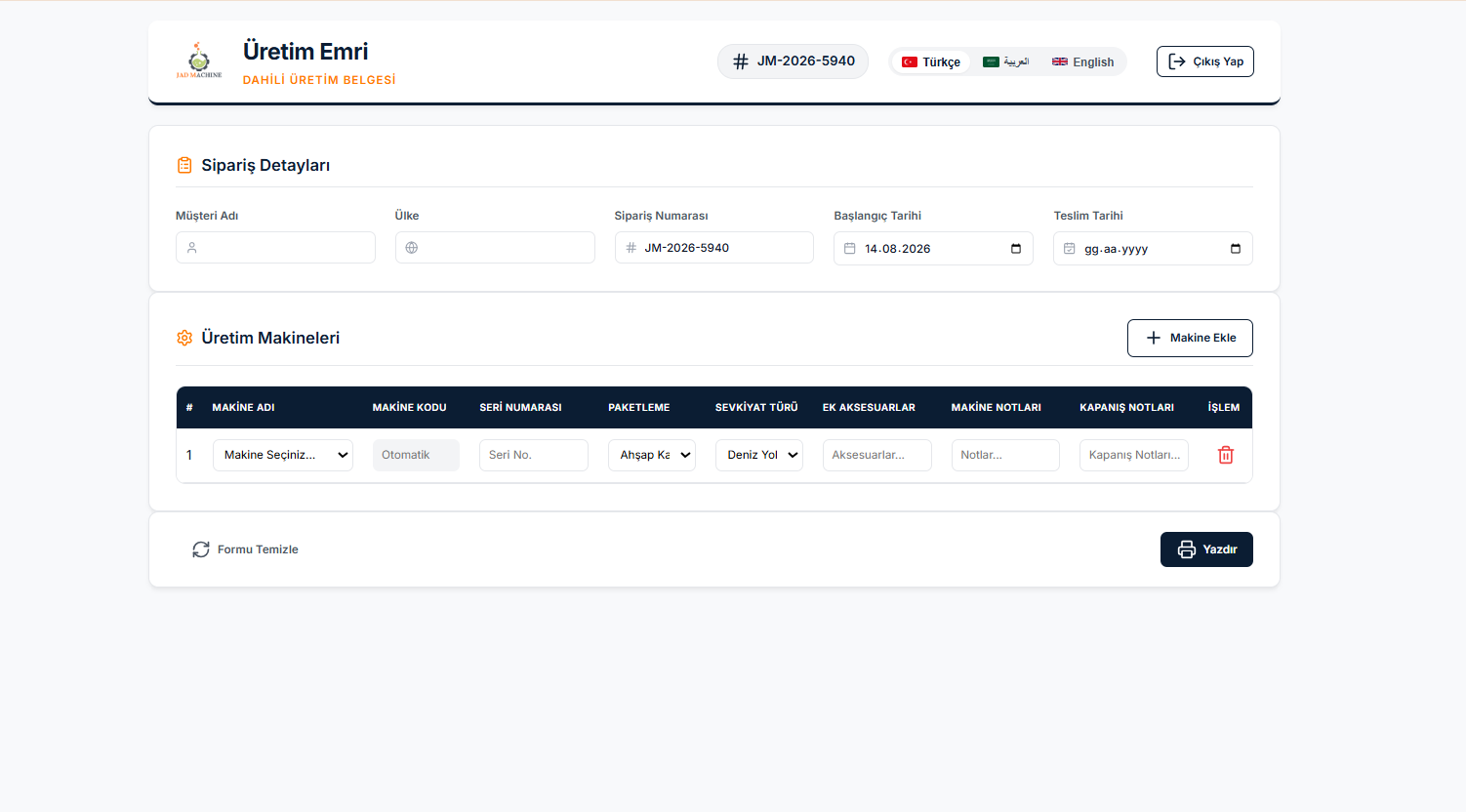Image resolution: width=1466 pixels, height=812 pixels.
Task: Click the Aksesuarlar input field
Action: pyautogui.click(x=877, y=455)
